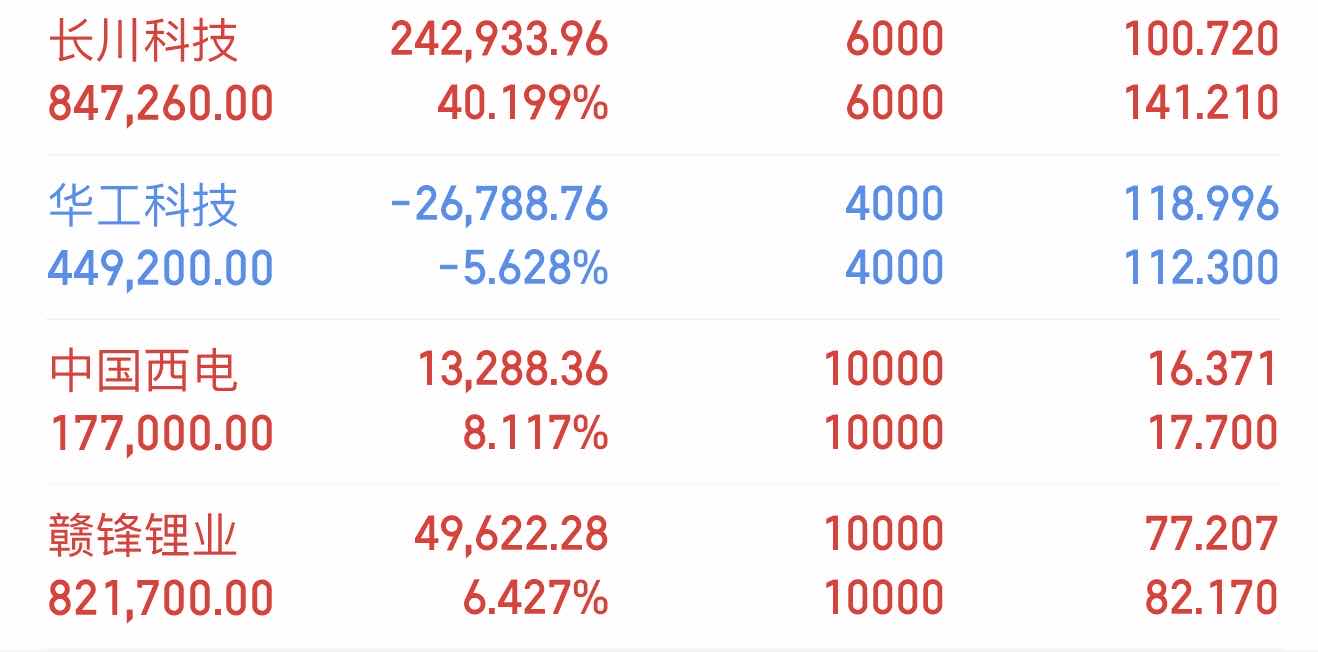Select current price 82.170

click(1212, 598)
